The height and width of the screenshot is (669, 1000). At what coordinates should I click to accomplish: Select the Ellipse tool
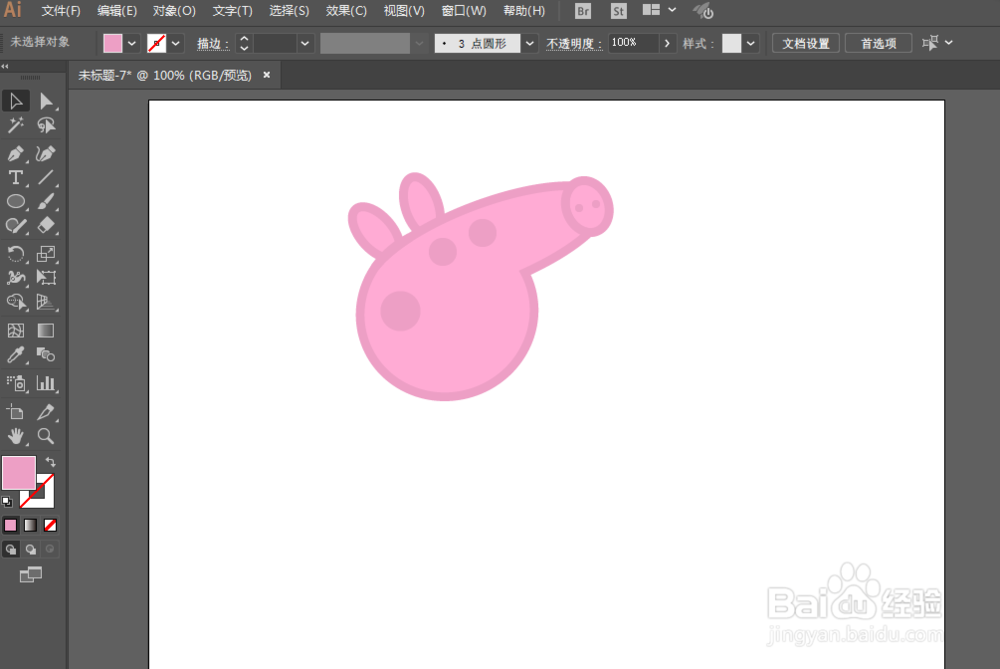click(x=15, y=202)
